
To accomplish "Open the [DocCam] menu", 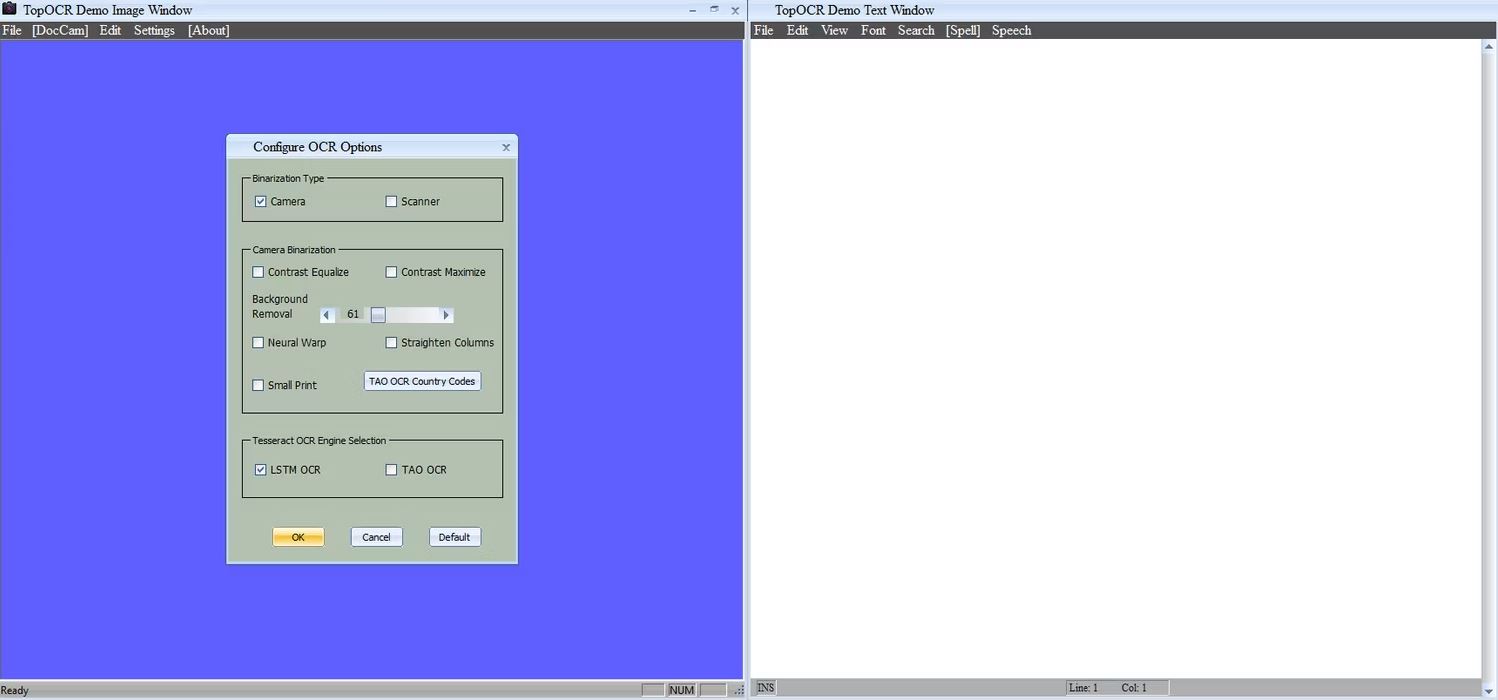I will pos(60,30).
